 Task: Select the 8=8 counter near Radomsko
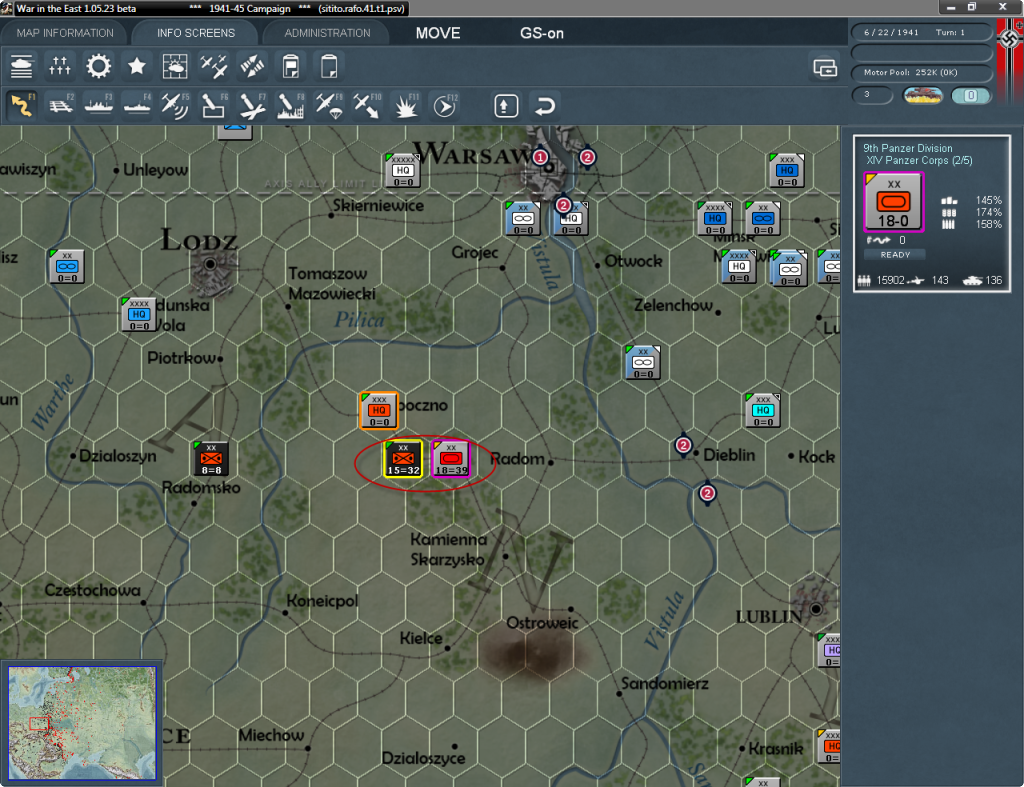pos(211,458)
